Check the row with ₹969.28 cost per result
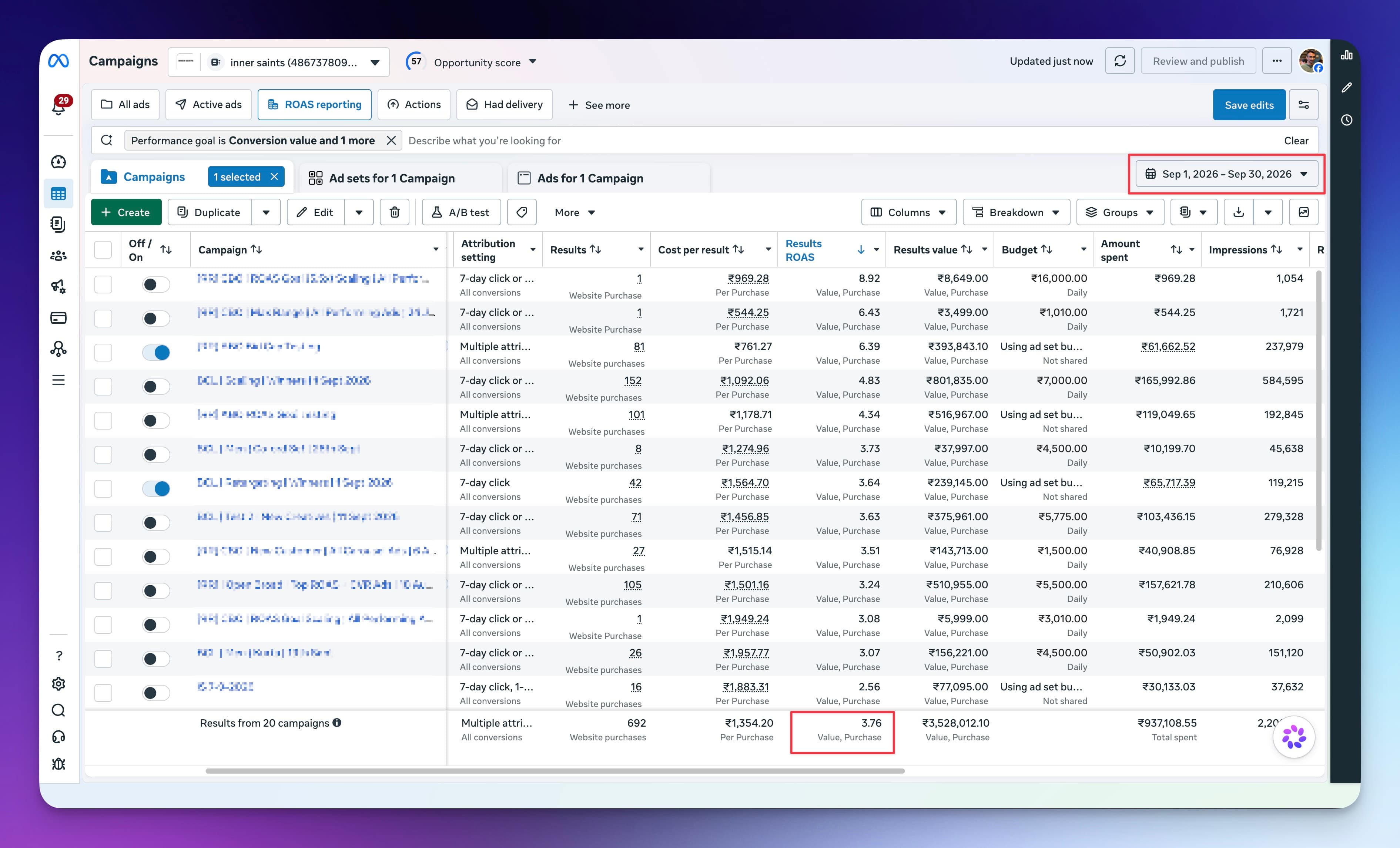The width and height of the screenshot is (1400, 848). coord(103,284)
